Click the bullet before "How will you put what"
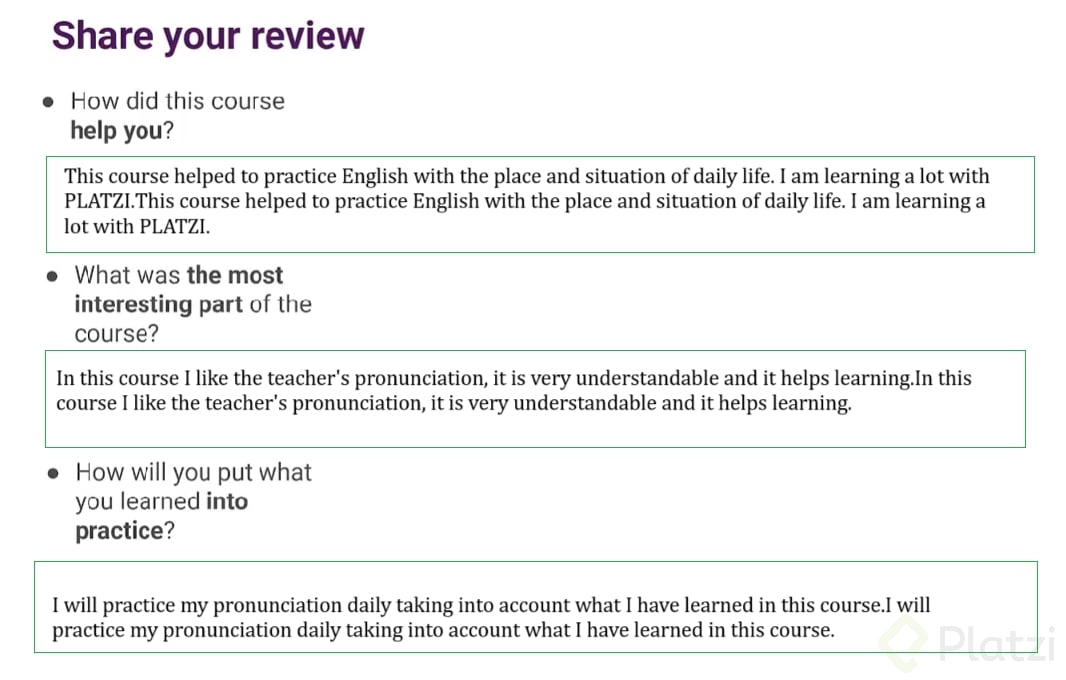 [53, 473]
